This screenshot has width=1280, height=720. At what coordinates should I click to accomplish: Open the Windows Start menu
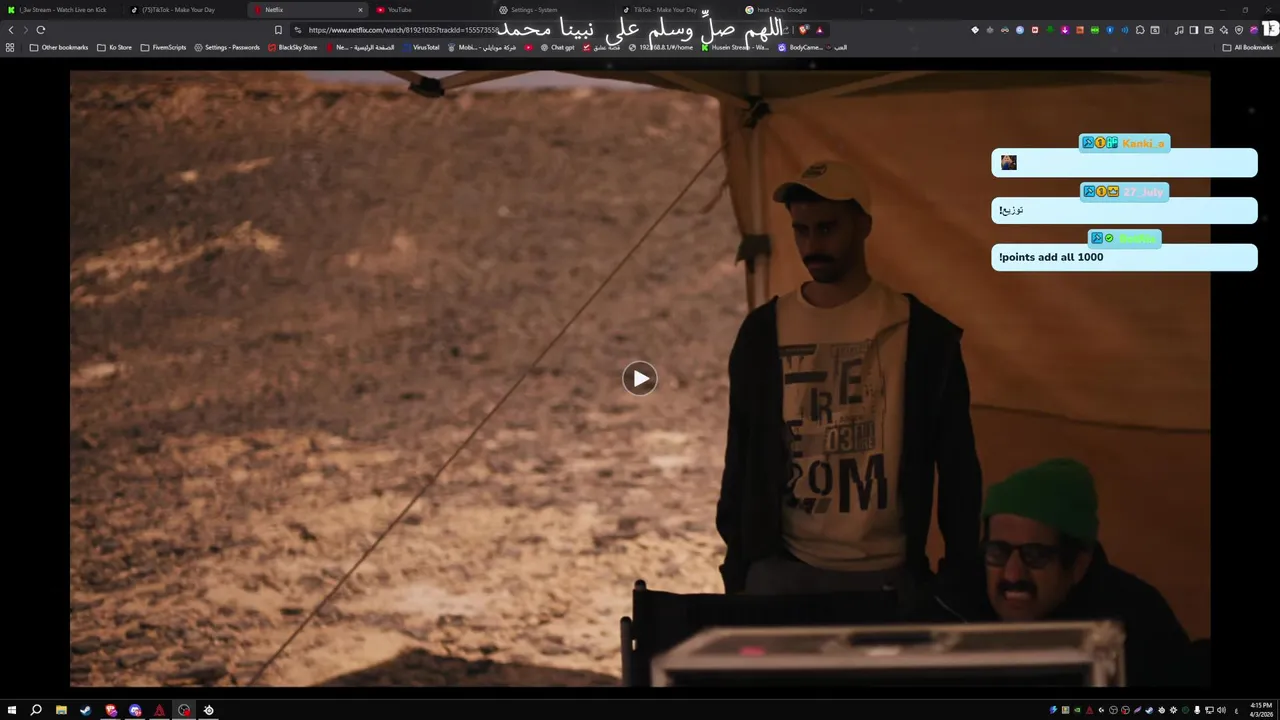click(x=12, y=710)
